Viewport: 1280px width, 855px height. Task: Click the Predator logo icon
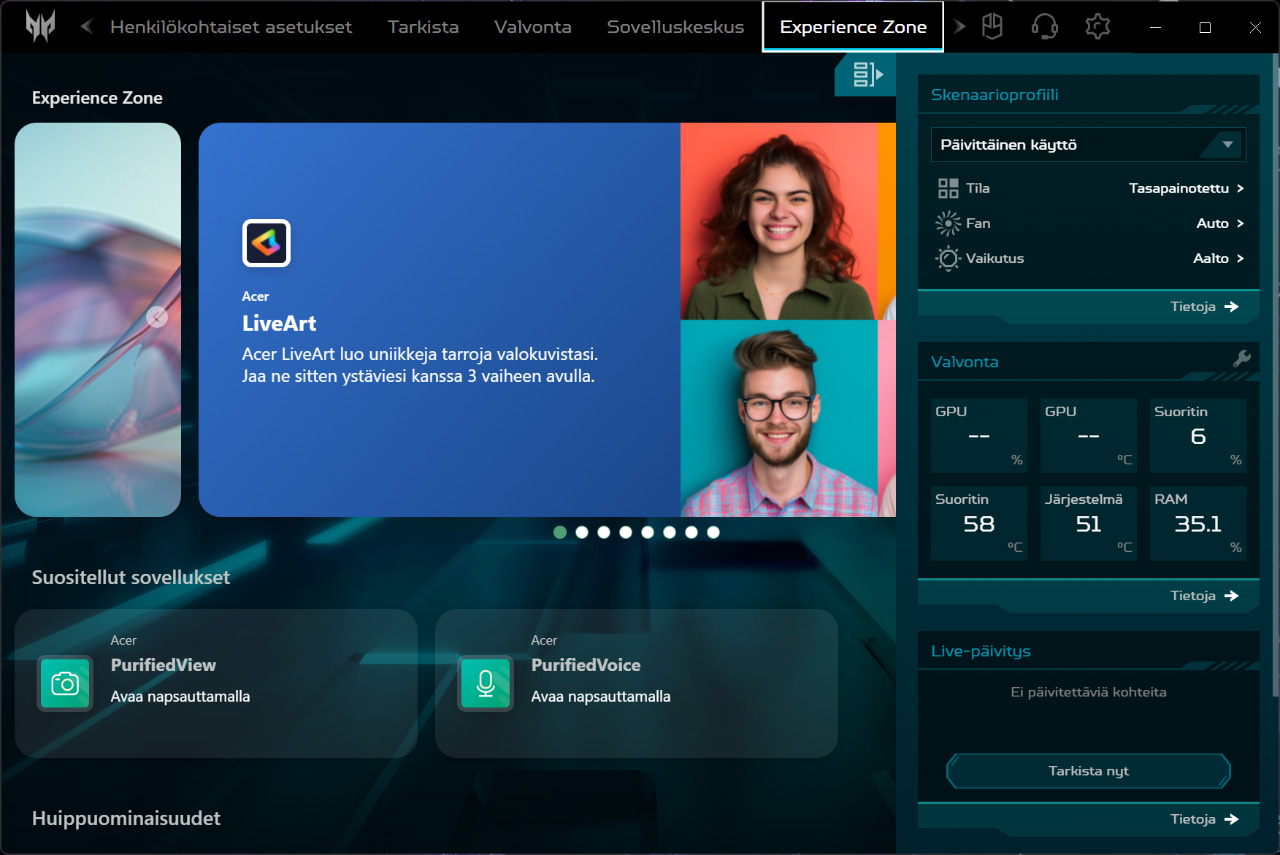41,27
